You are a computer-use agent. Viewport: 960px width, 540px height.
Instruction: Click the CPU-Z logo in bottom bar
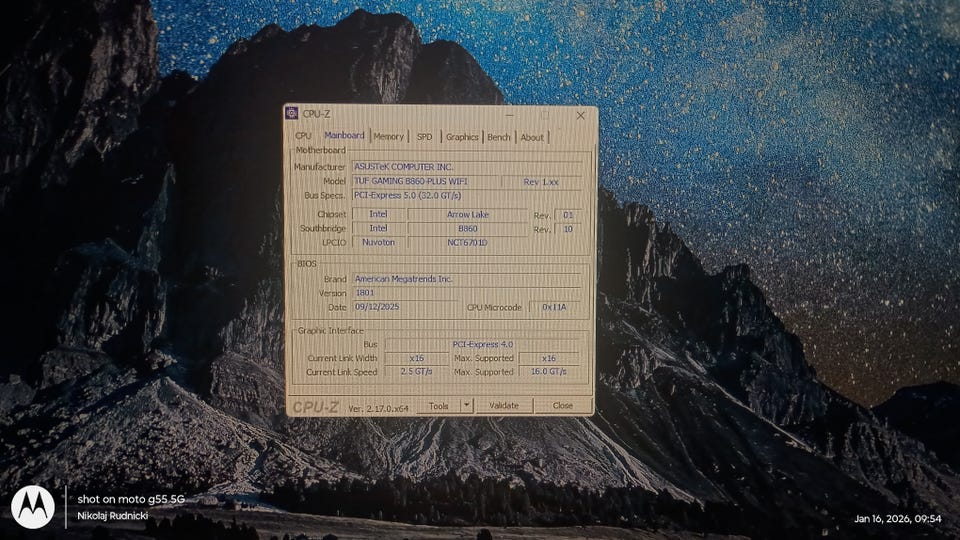coord(315,407)
